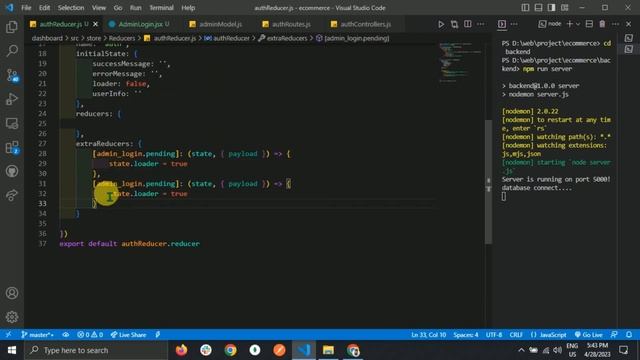
Task: Toggle the primary side bar layout
Action: tap(525, 8)
